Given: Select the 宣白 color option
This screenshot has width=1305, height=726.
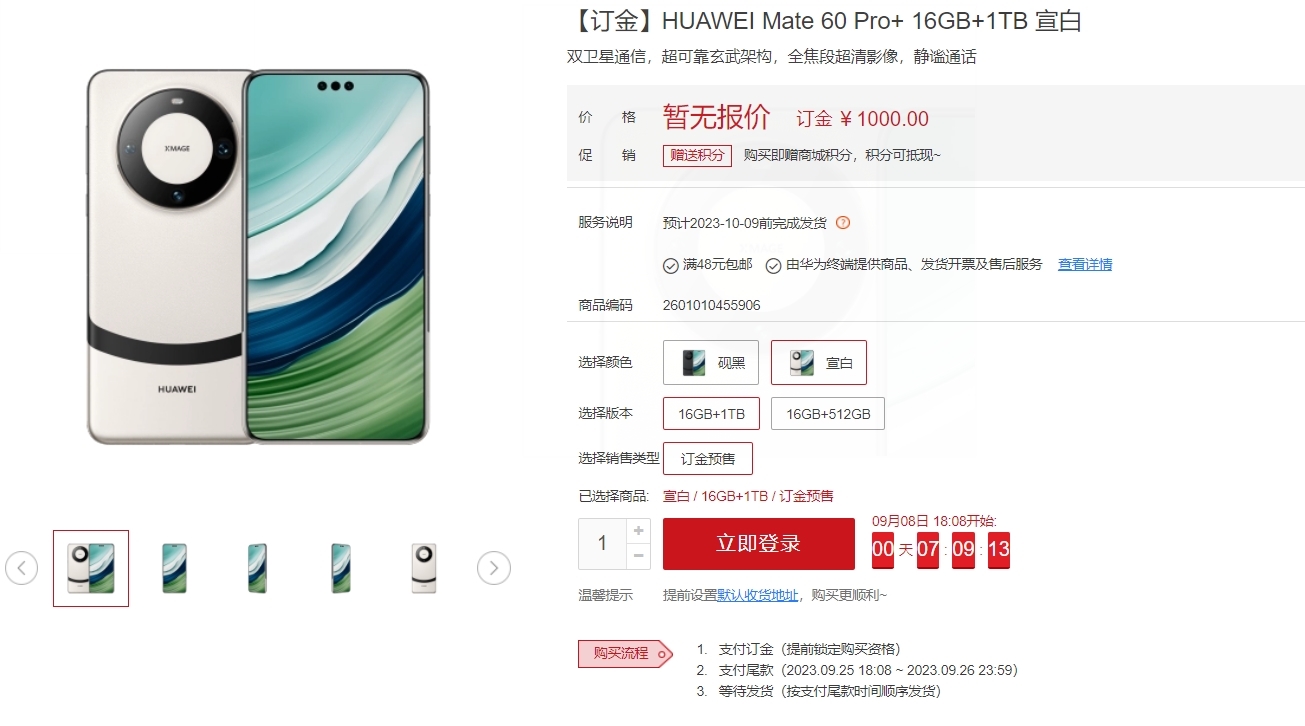Looking at the screenshot, I should (x=819, y=363).
